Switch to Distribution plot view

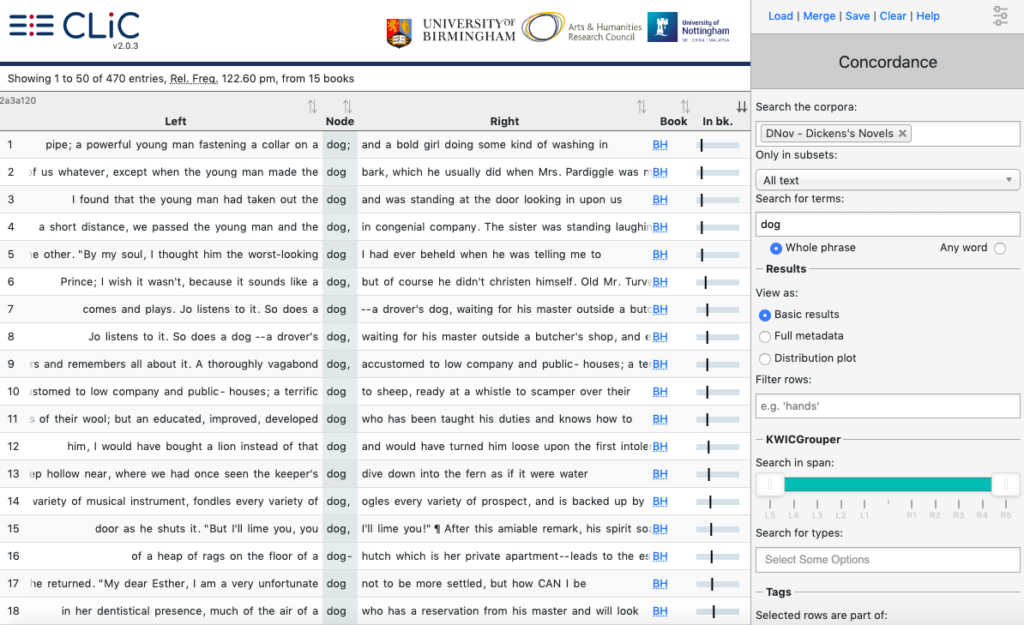[765, 358]
